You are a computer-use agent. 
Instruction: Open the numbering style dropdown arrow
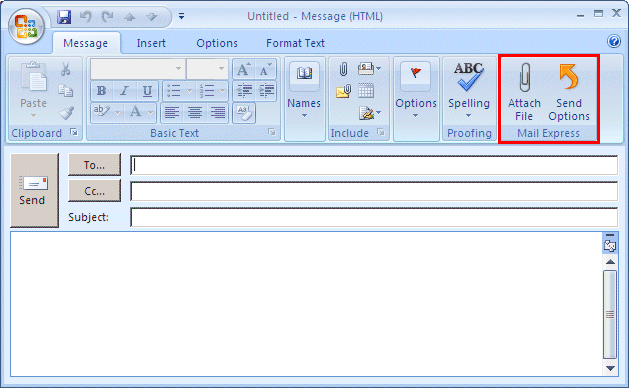(x=223, y=91)
